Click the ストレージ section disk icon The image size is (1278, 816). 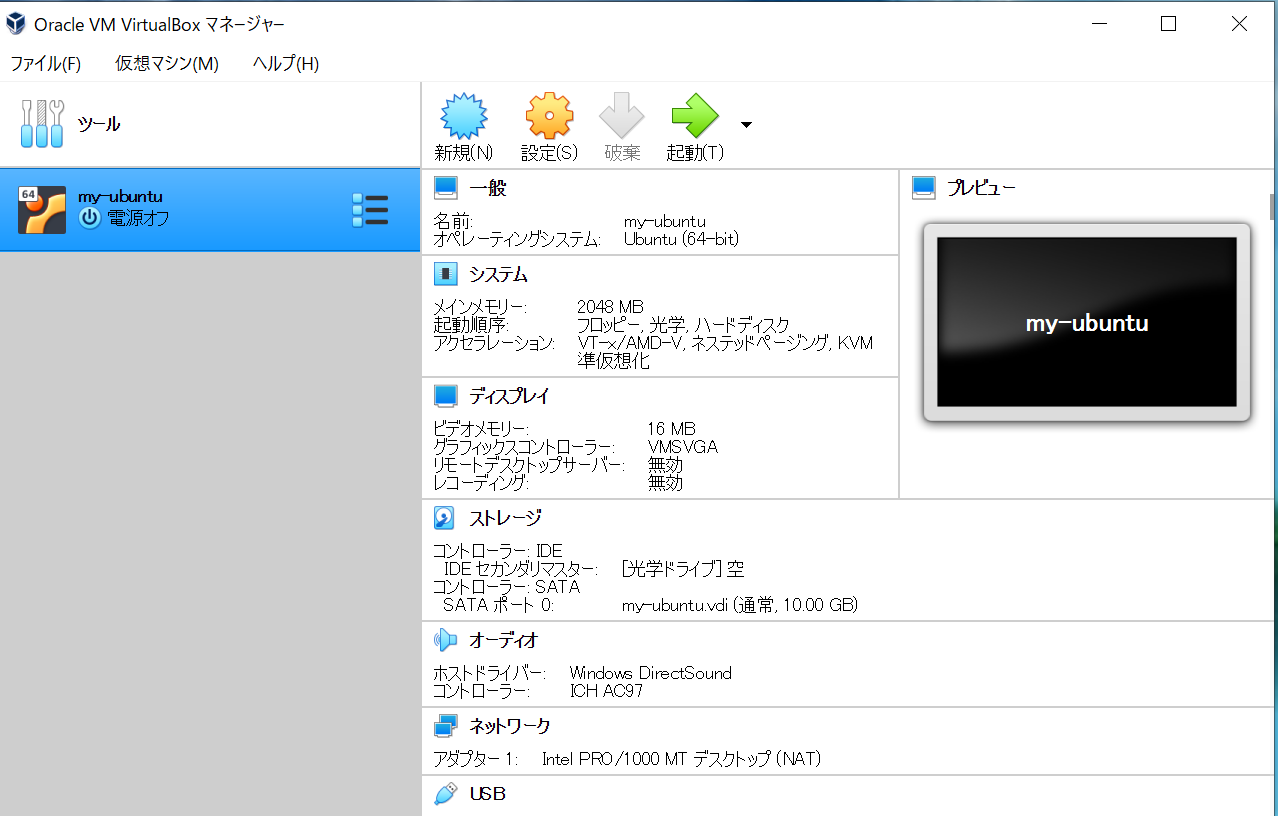[x=445, y=518]
